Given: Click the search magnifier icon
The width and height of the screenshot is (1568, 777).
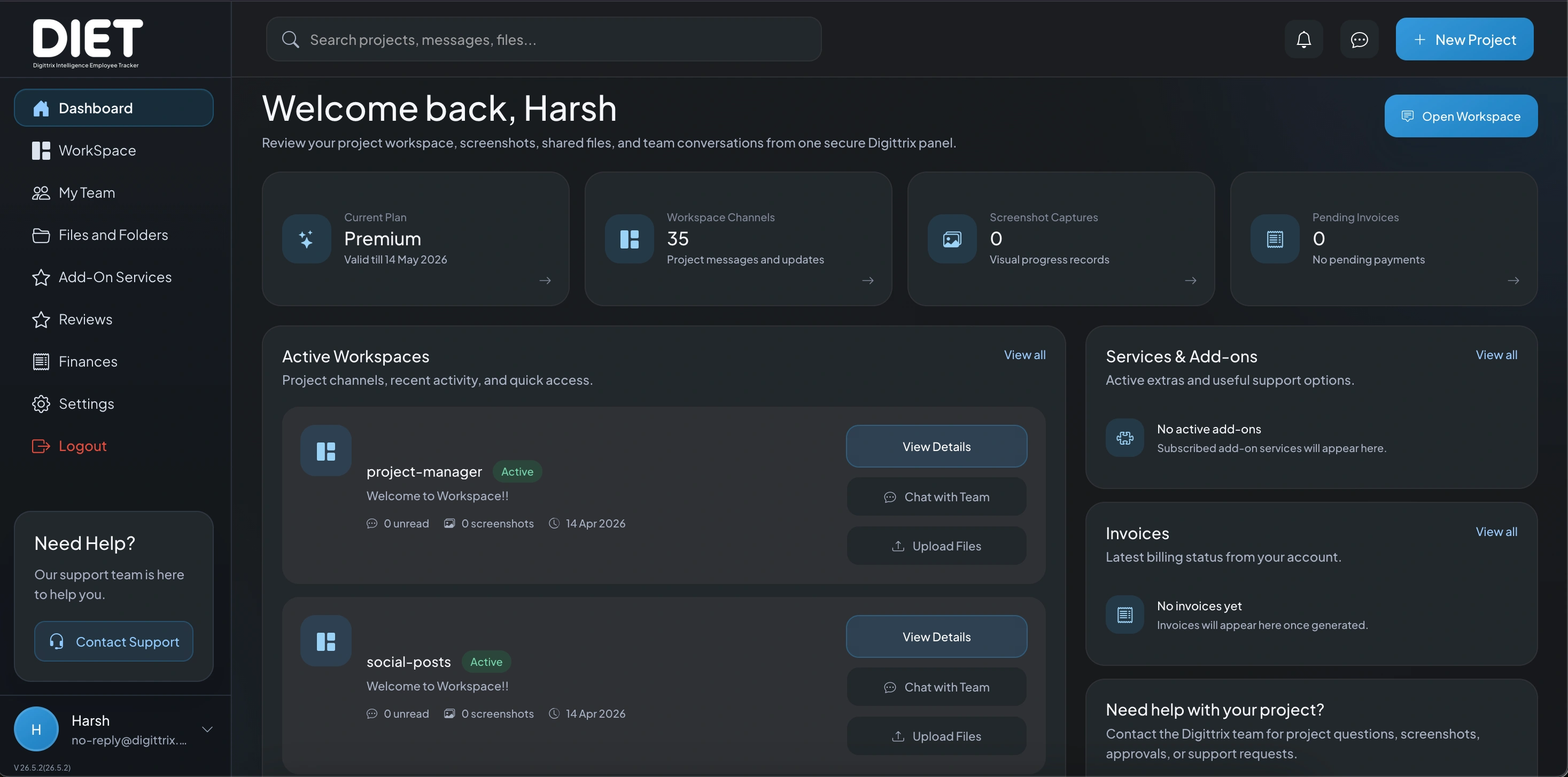Looking at the screenshot, I should (290, 40).
